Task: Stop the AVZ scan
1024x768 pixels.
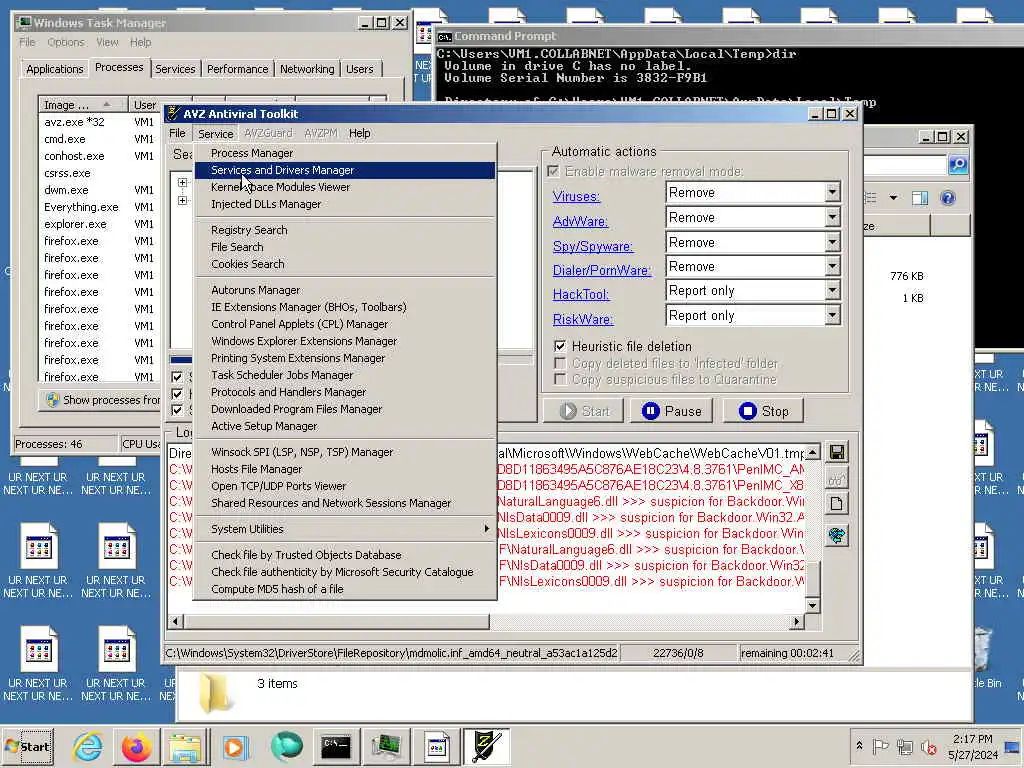Action: (x=763, y=411)
